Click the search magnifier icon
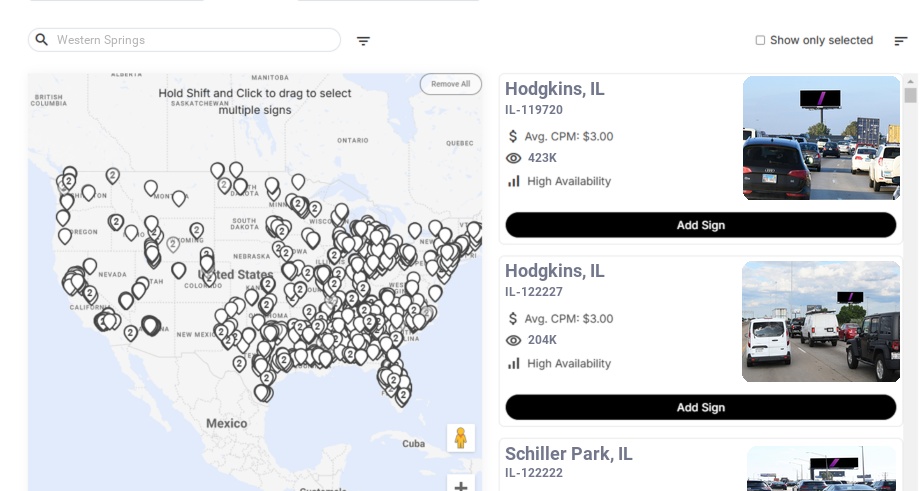The width and height of the screenshot is (920, 491). [x=42, y=40]
